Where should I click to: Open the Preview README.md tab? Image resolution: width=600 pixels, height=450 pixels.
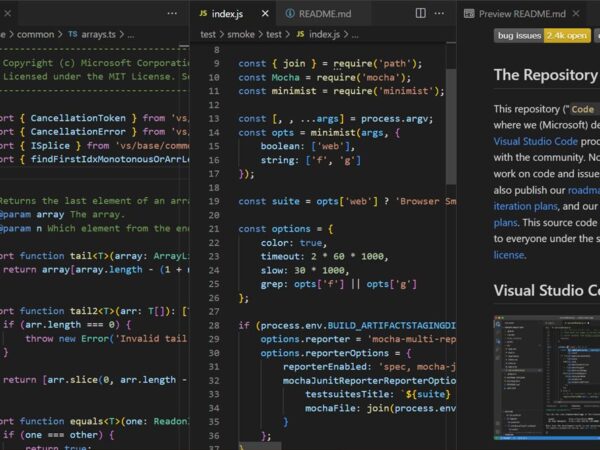[x=522, y=14]
